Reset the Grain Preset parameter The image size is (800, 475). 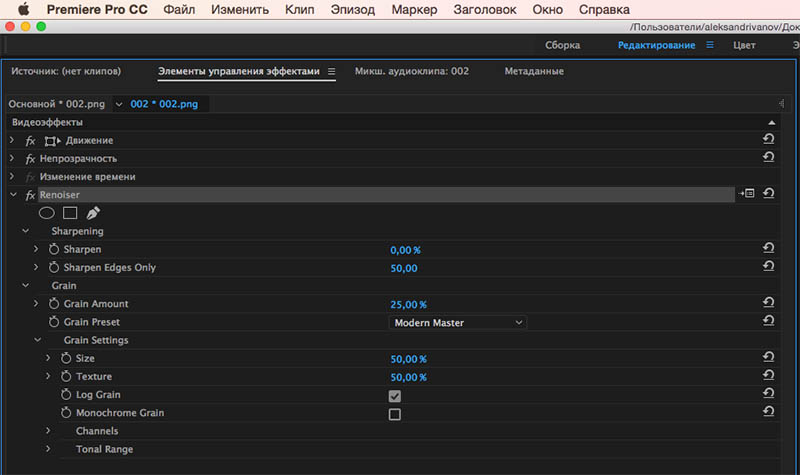click(x=768, y=321)
